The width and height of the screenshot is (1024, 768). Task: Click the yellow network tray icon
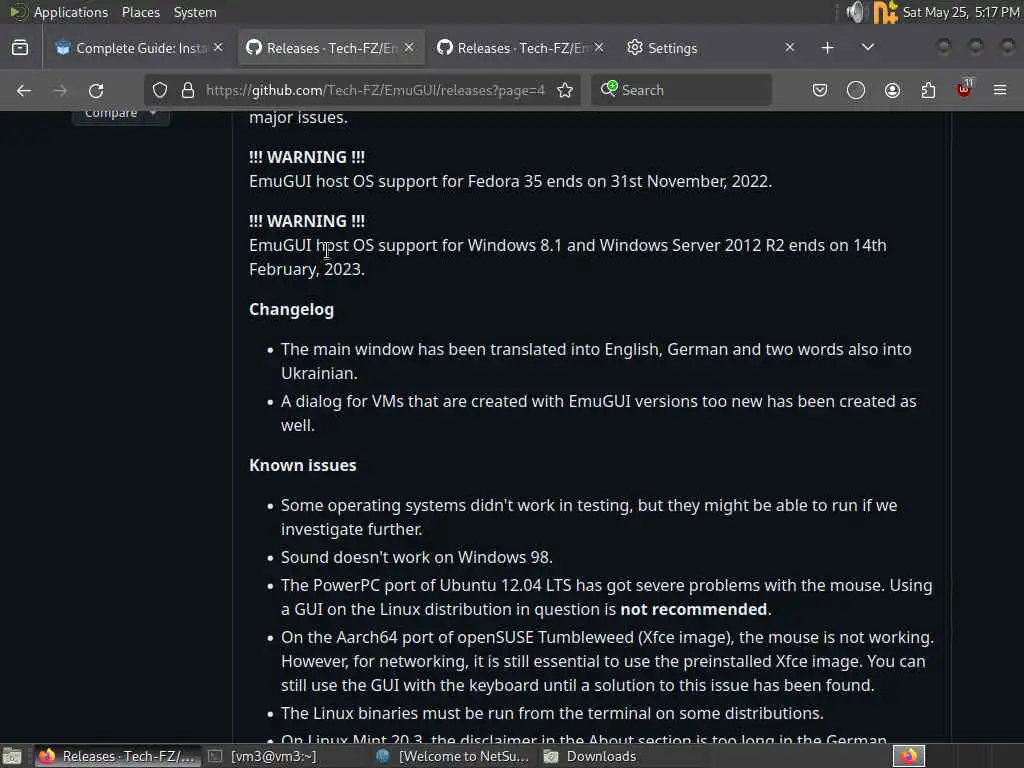coord(885,12)
